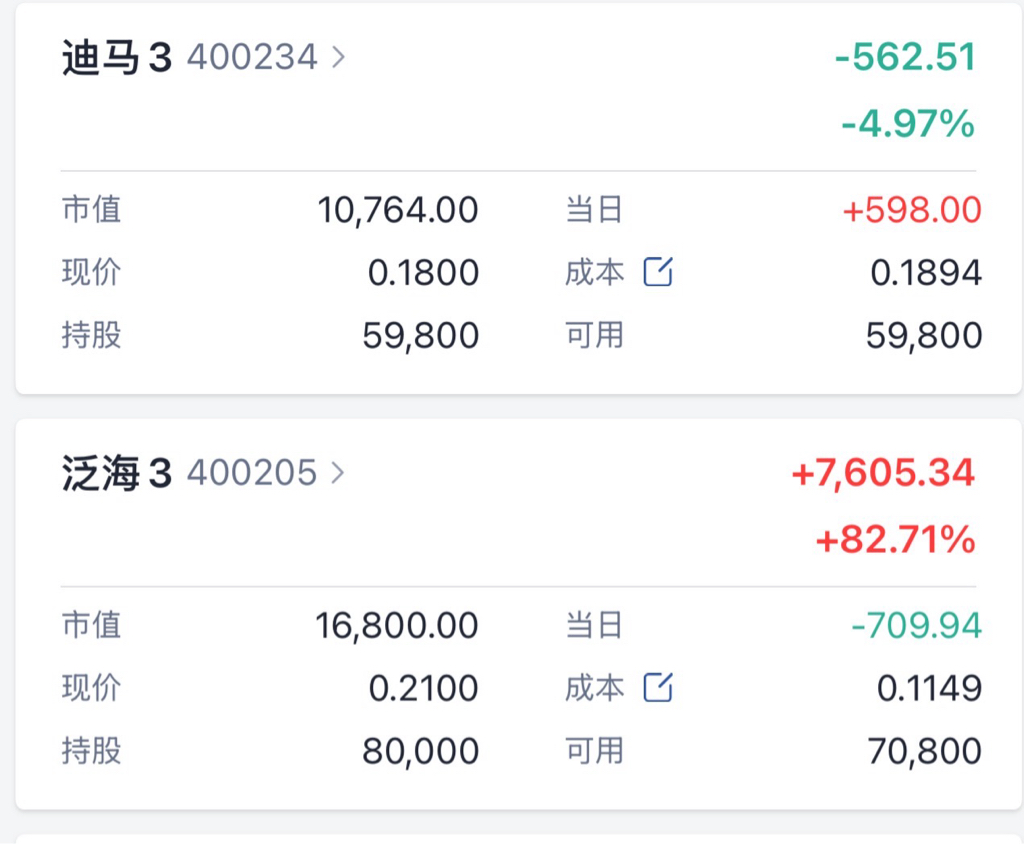The image size is (1024, 844).
Task: Tap 泛海3 daily loss -709.94
Action: point(917,626)
